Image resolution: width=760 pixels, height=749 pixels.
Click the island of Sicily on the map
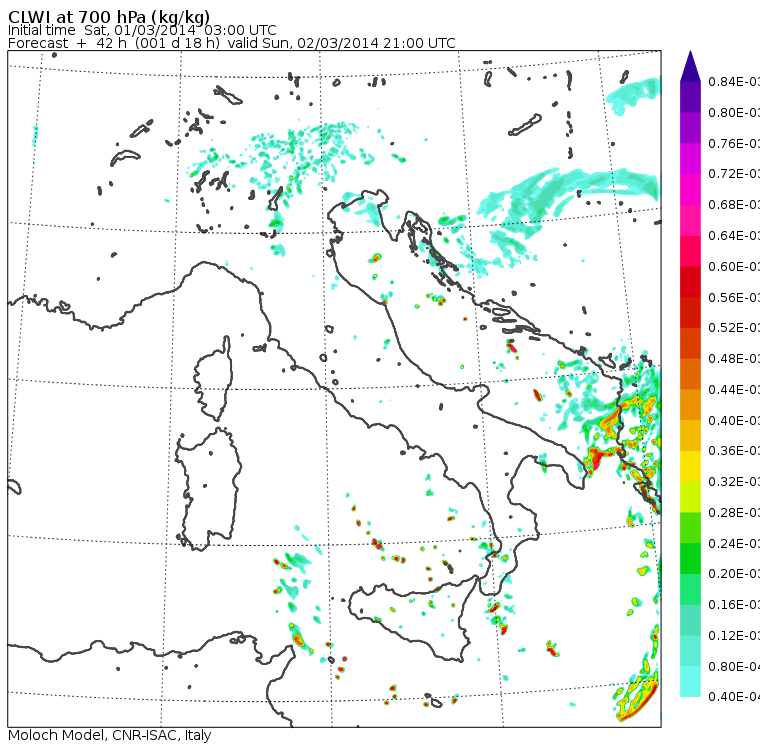pyautogui.click(x=412, y=618)
